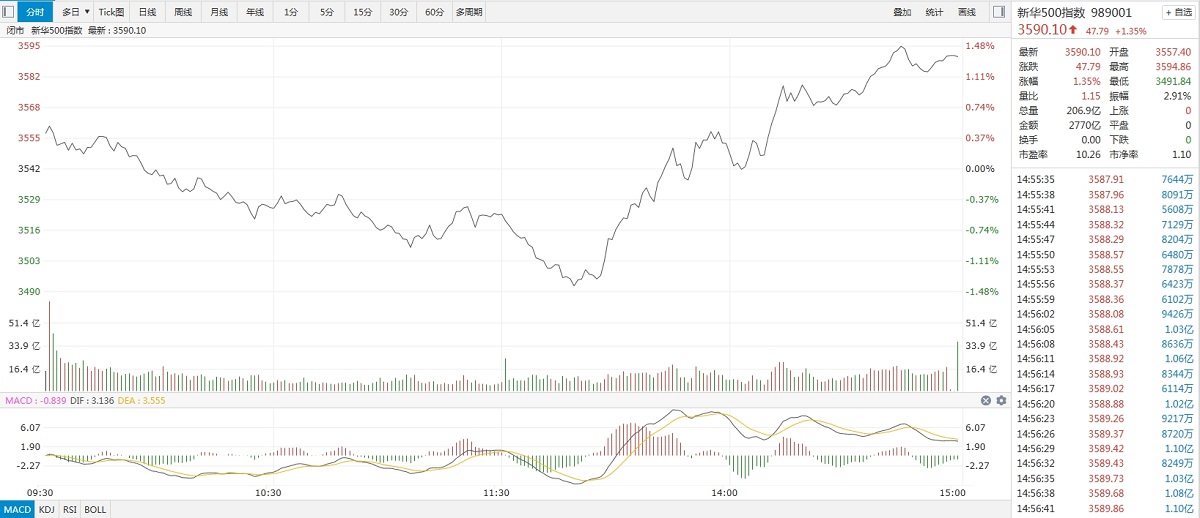Image resolution: width=1200 pixels, height=518 pixels.
Task: Select the RSI indicator tab
Action: pyautogui.click(x=70, y=509)
